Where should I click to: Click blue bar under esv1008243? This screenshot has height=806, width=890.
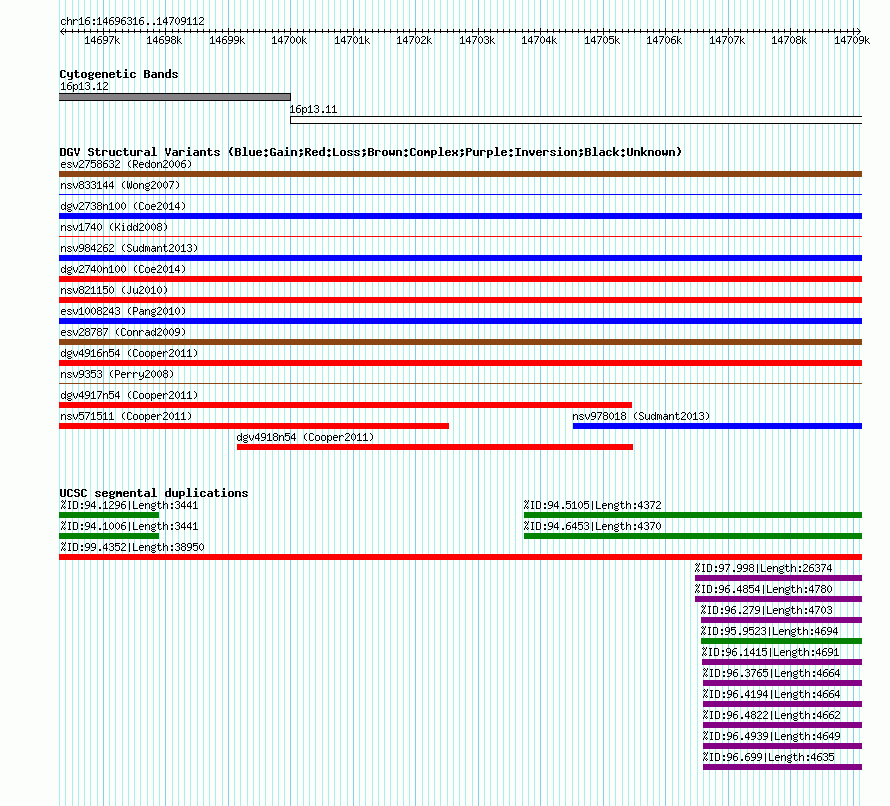460,321
